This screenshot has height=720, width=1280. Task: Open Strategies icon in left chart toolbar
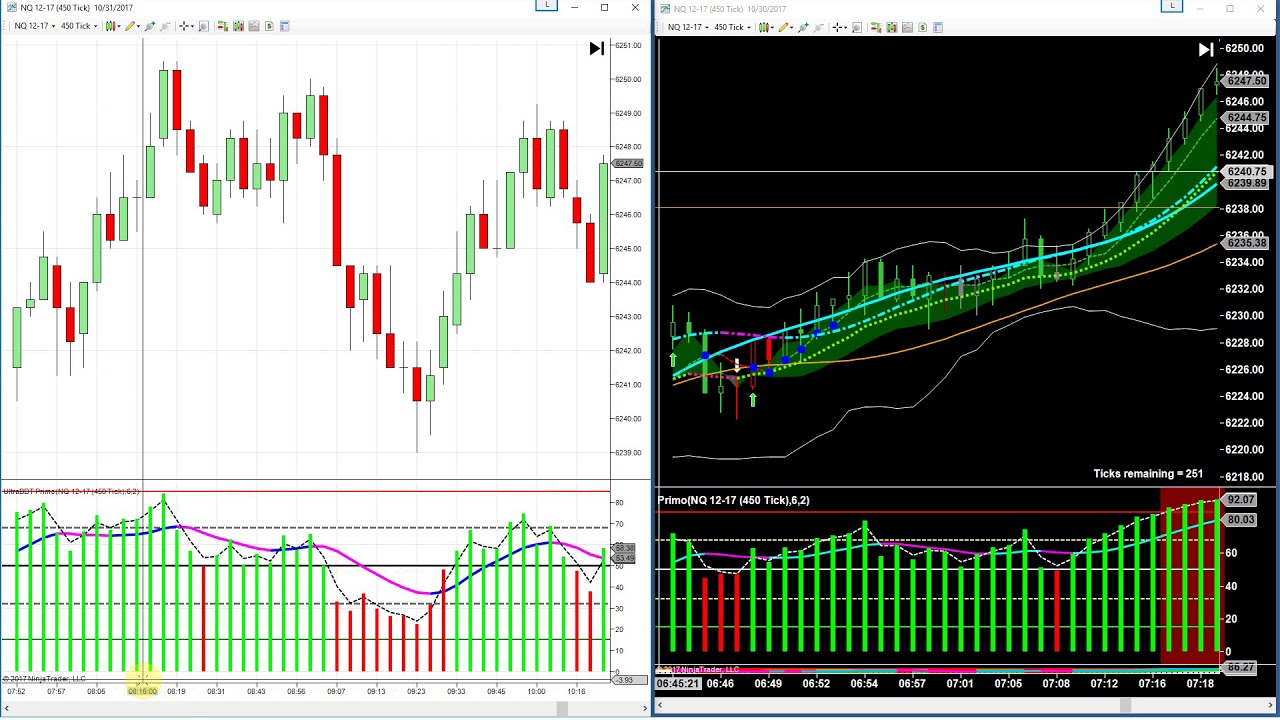point(269,26)
